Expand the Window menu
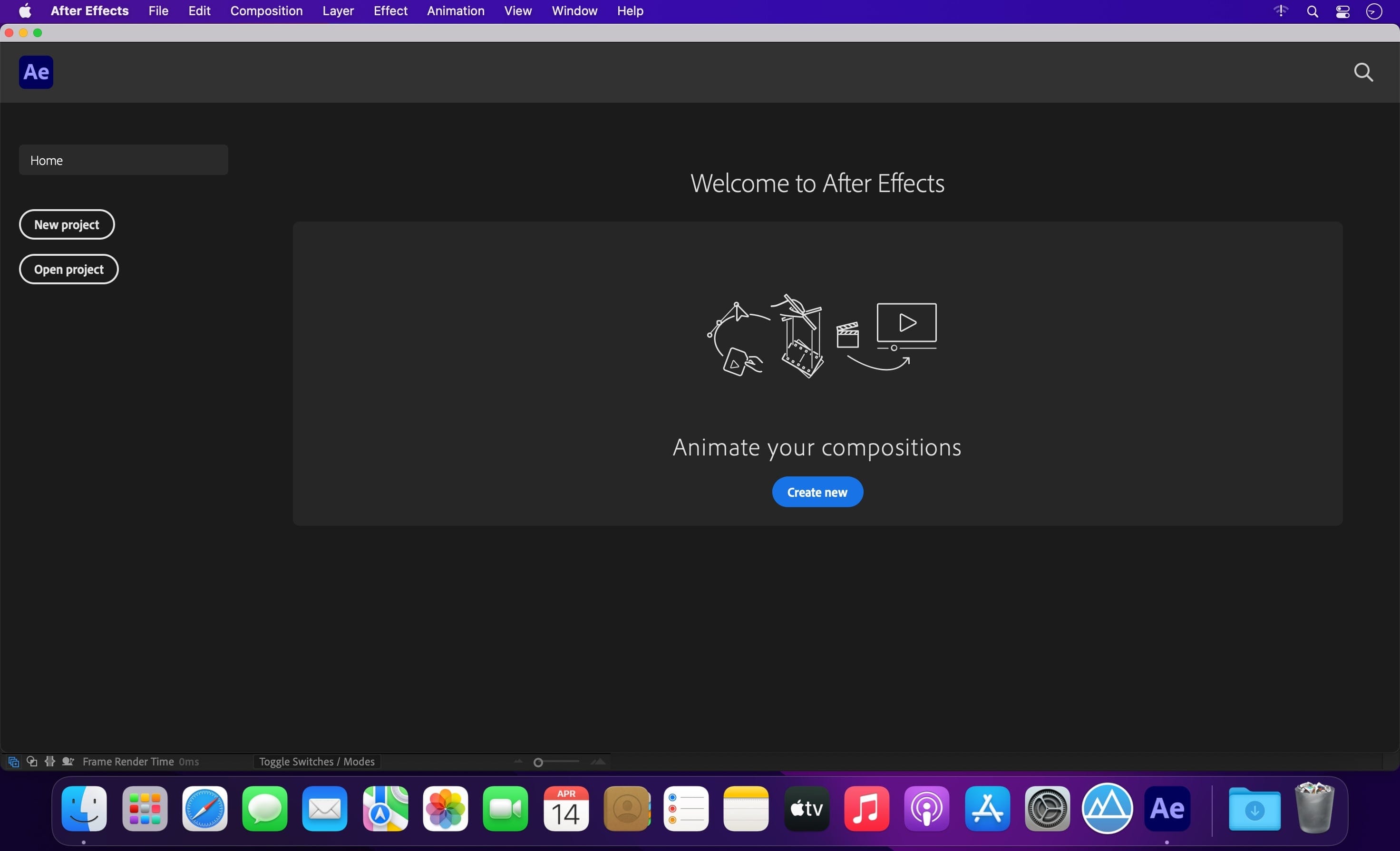This screenshot has height=851, width=1400. pos(575,11)
